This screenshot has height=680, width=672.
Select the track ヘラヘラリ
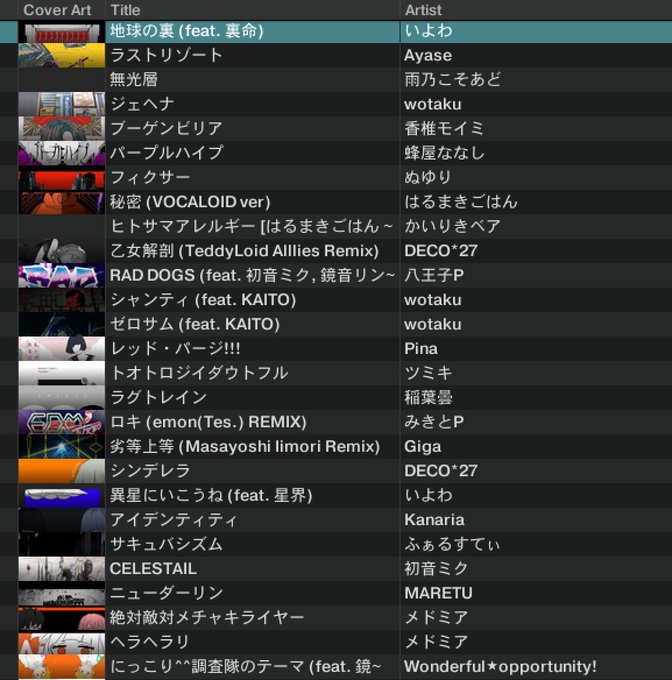[150, 642]
